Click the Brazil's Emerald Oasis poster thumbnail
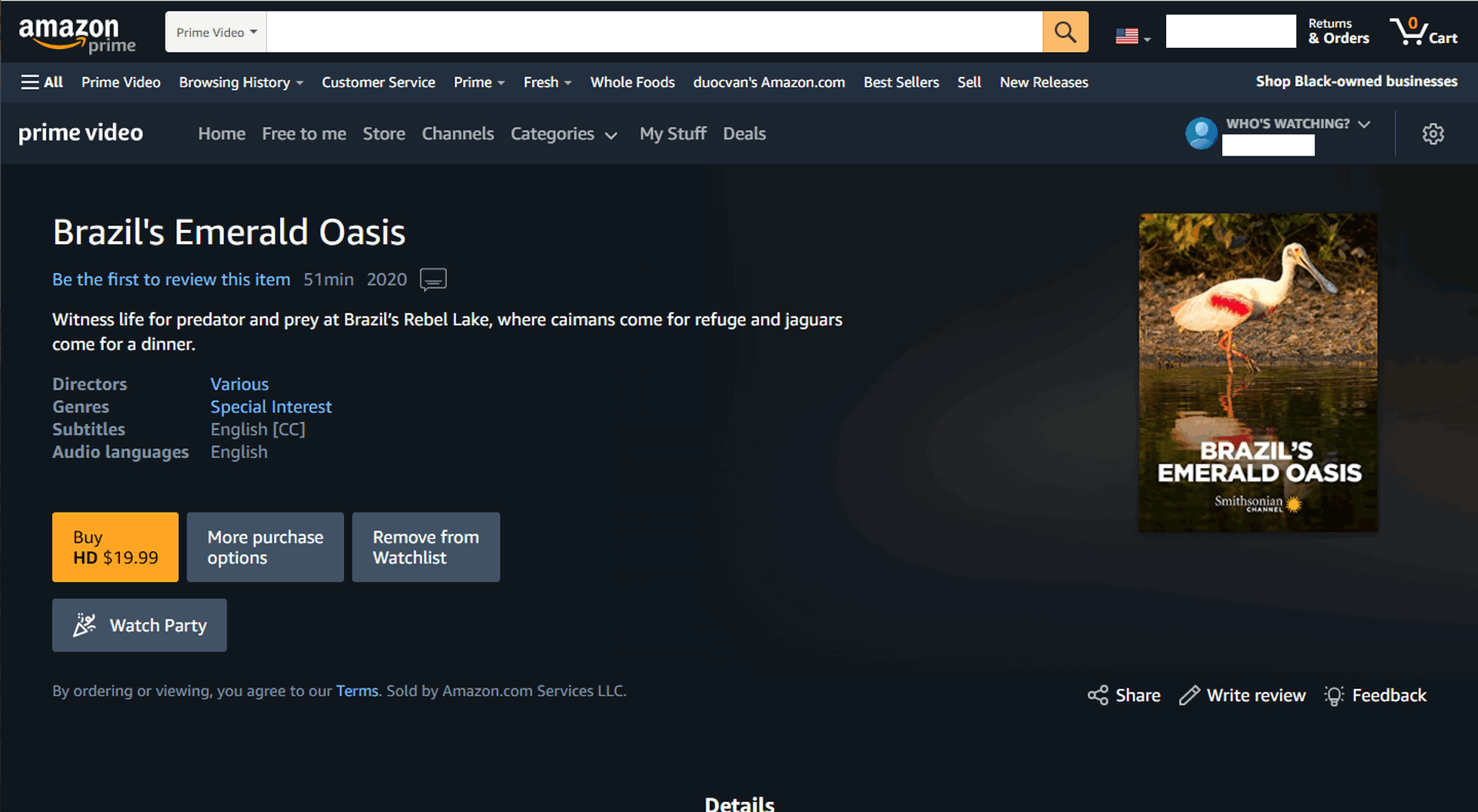Image resolution: width=1478 pixels, height=812 pixels. [x=1258, y=373]
